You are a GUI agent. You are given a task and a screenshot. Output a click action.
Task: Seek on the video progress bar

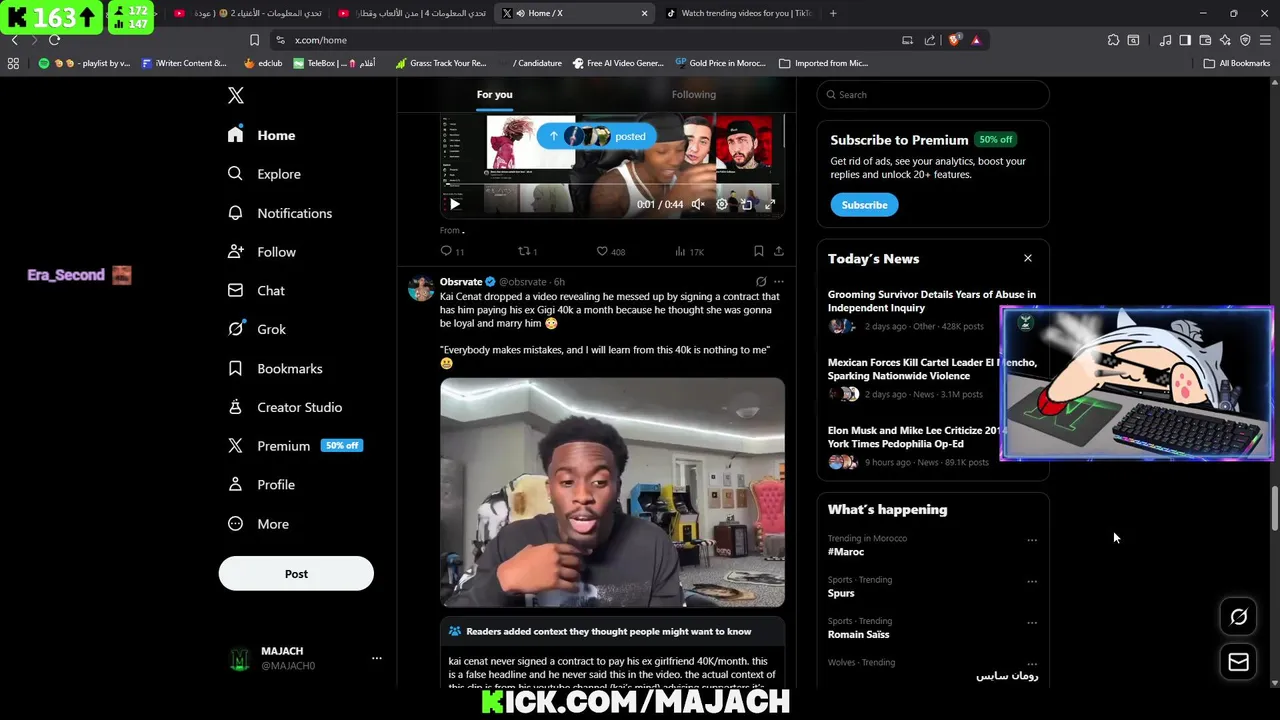point(612,185)
